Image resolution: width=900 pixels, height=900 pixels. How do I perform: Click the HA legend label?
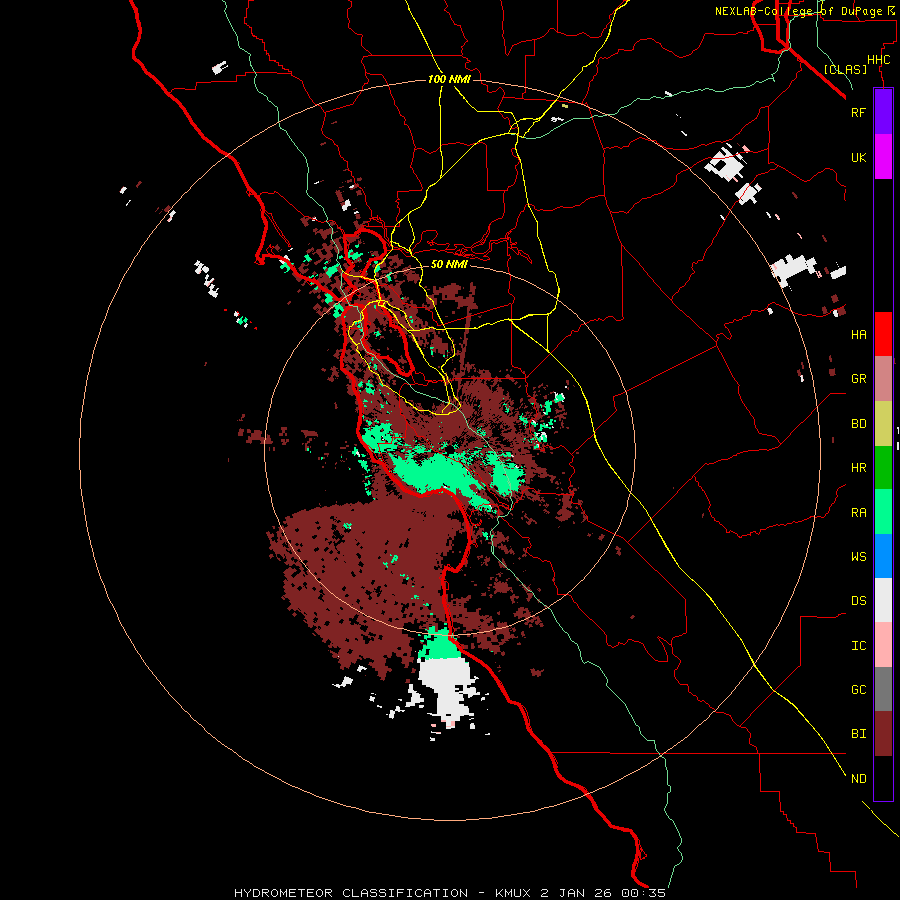[x=858, y=335]
